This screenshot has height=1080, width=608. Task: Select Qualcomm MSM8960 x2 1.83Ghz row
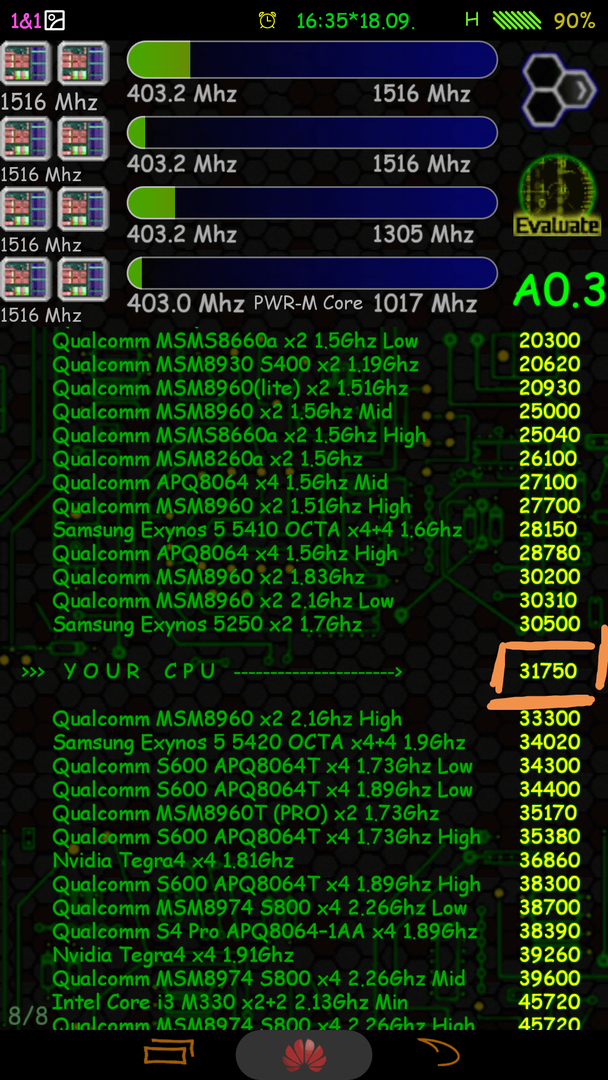click(x=317, y=576)
